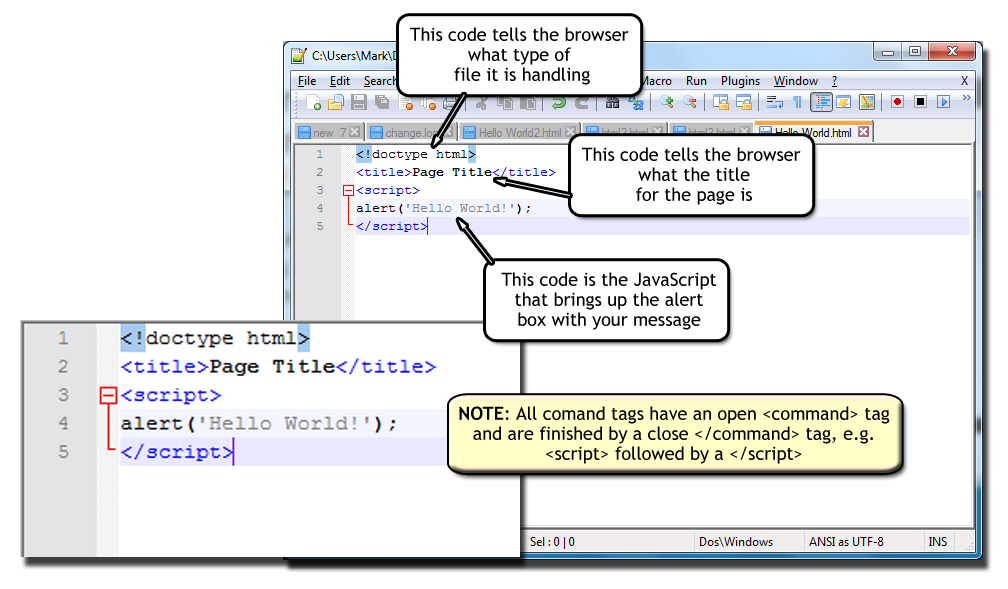Expand the toolbar overflow chevron
The image size is (1008, 589).
coord(967,98)
